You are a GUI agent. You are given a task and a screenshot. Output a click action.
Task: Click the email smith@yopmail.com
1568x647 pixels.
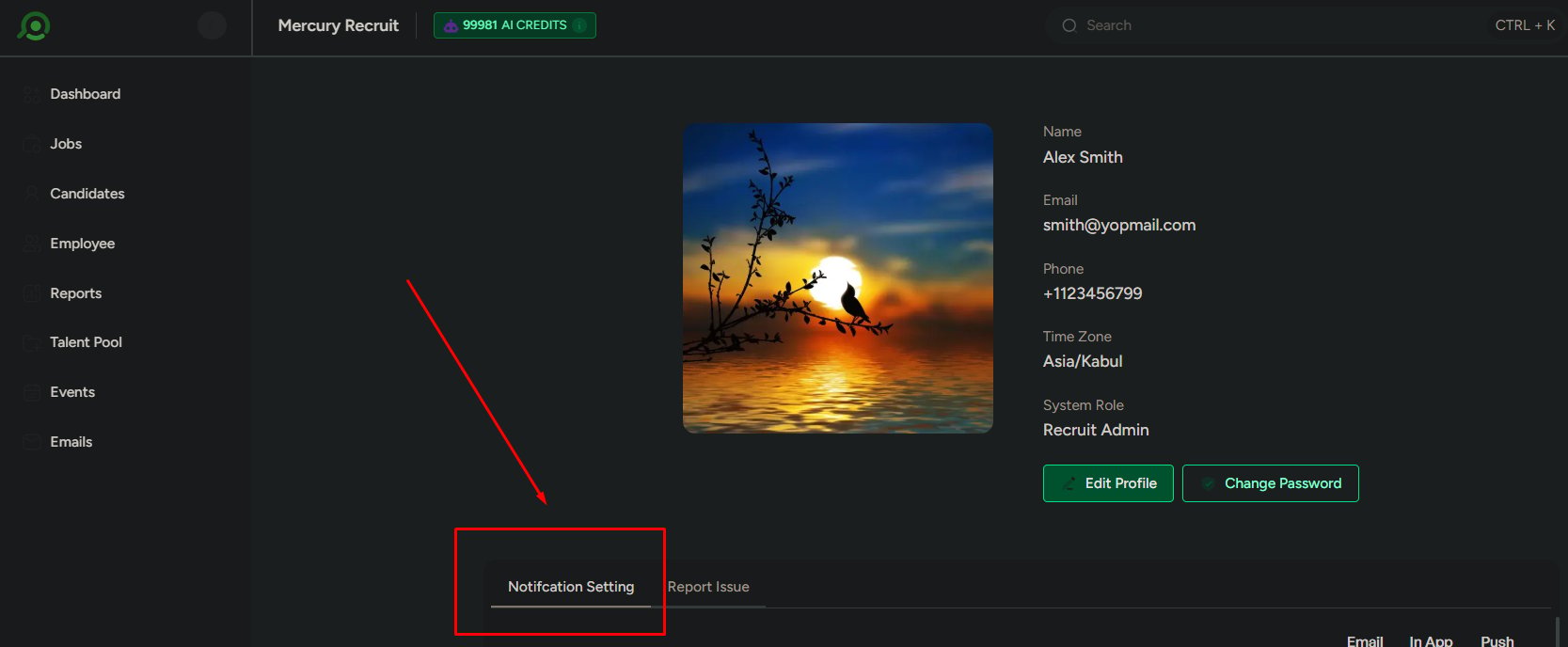click(x=1119, y=225)
